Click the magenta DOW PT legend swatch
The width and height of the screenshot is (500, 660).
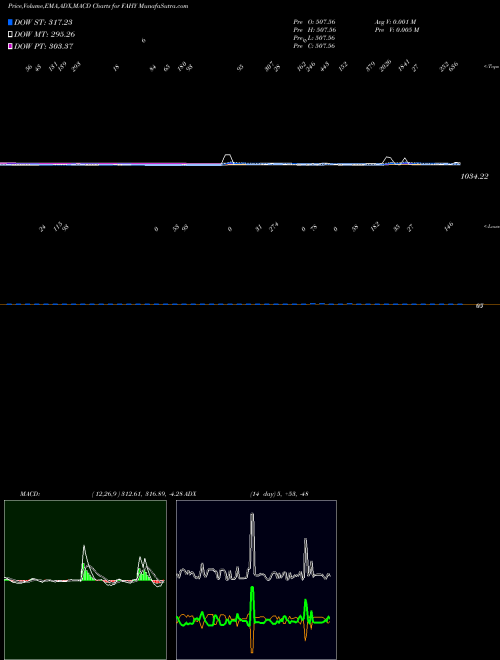10,46
